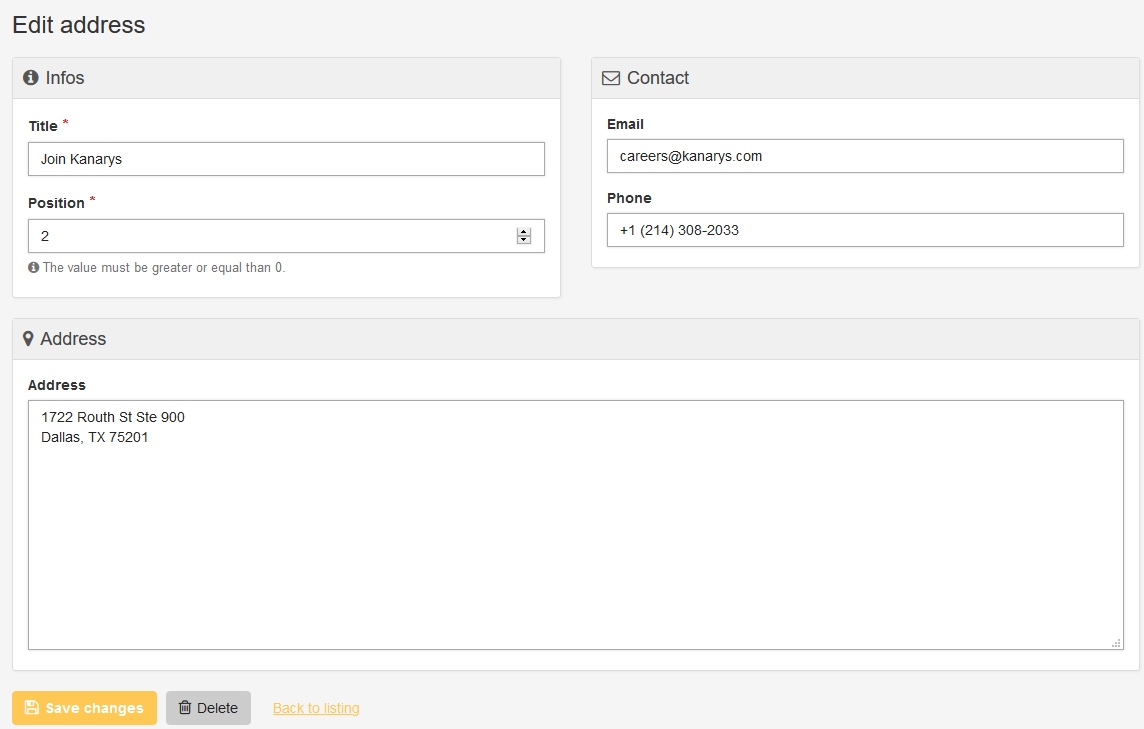Save changes to the address
This screenshot has width=1144, height=729.
(x=84, y=708)
